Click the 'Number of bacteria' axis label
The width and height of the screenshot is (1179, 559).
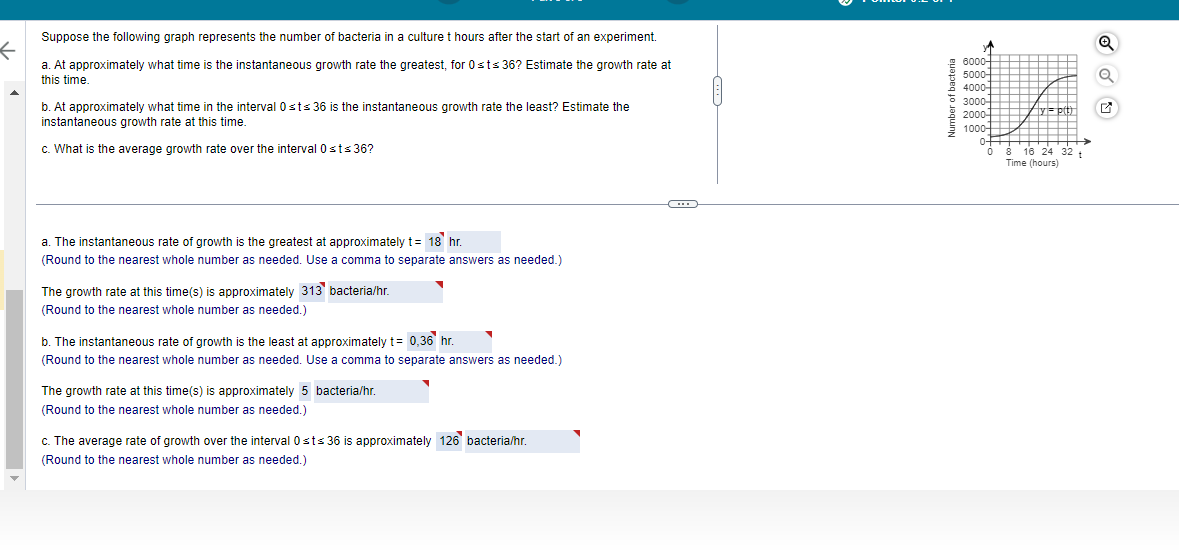[x=952, y=98]
